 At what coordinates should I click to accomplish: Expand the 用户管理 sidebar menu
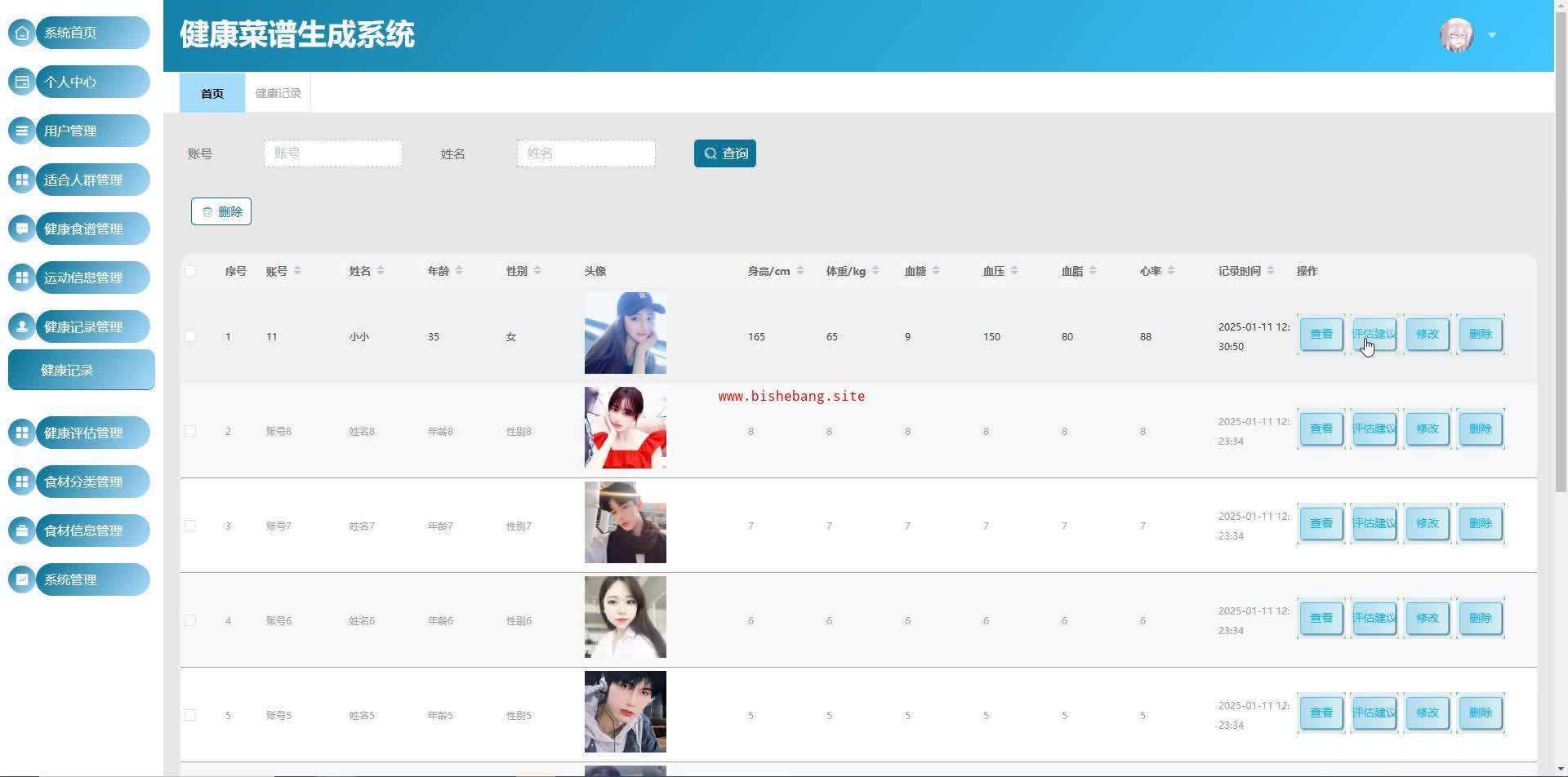(x=92, y=131)
